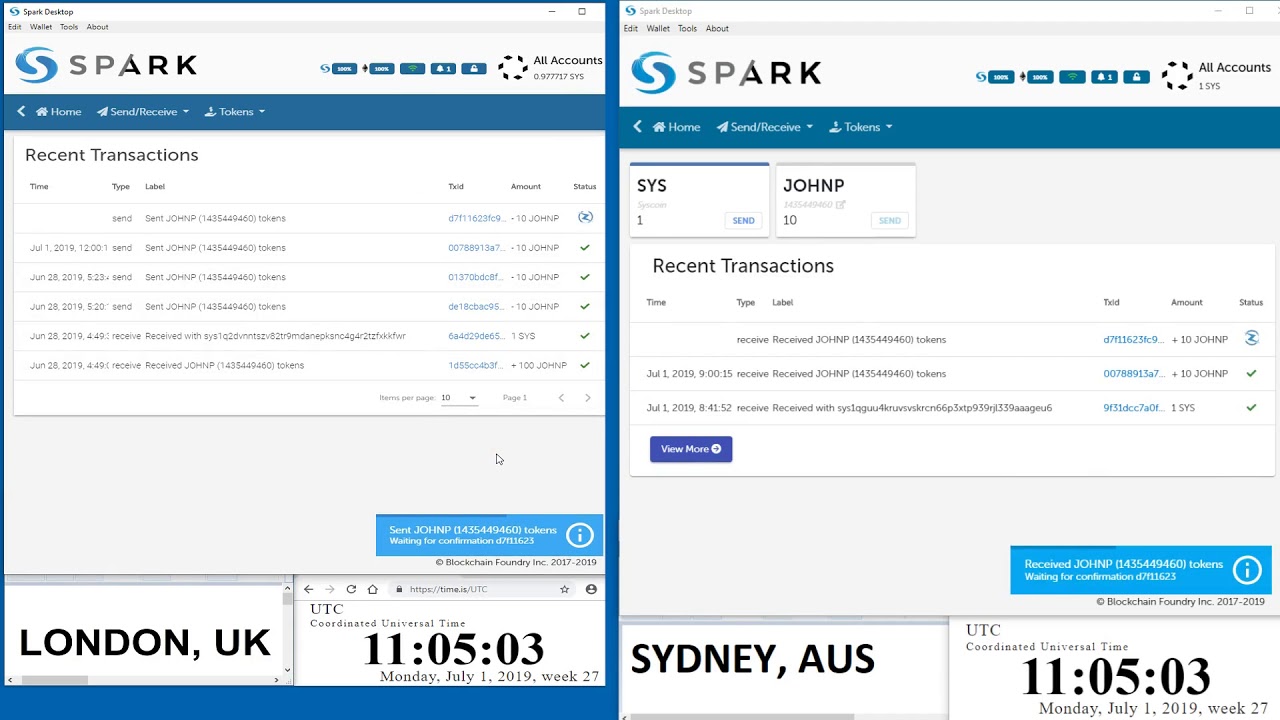
Task: Click 'Received with sys1qguu4kruvsvskrcn66p3xtp939rjl339aaageu6' label
Action: 912,407
